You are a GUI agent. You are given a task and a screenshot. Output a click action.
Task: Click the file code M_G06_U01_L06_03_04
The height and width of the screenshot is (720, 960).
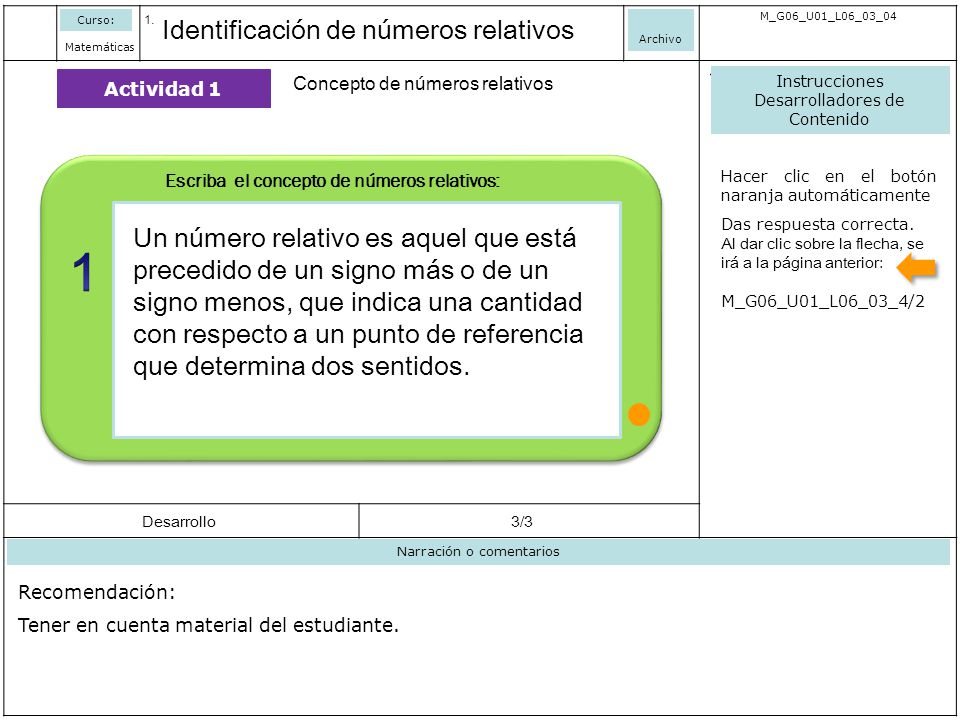click(x=828, y=16)
